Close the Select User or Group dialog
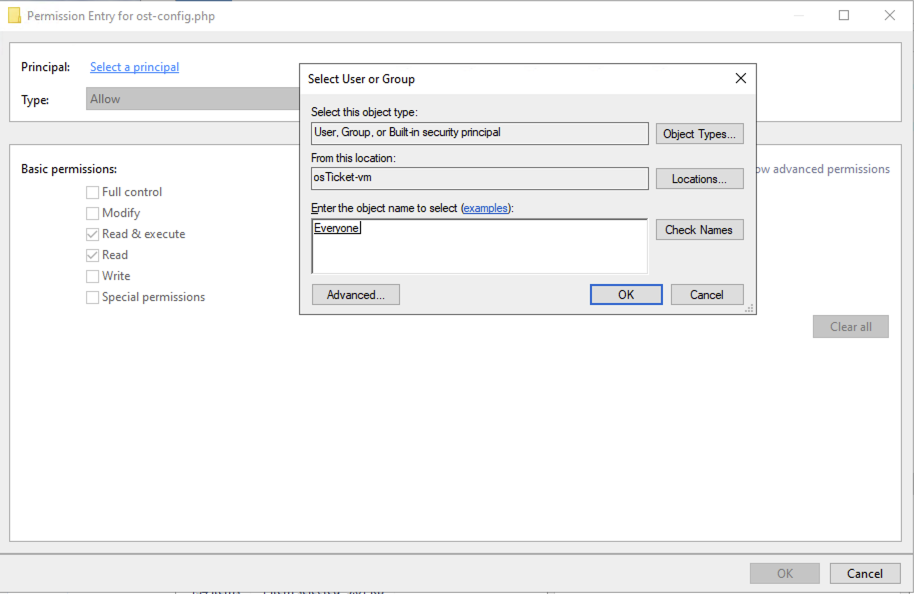Viewport: 914px width, 594px height. [x=740, y=78]
